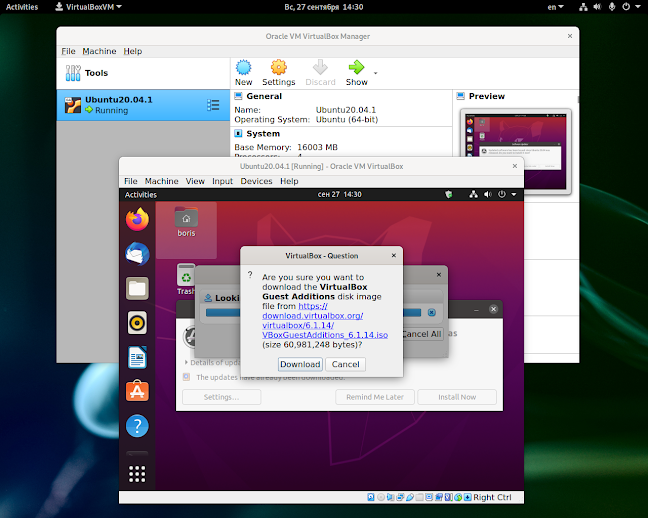
Task: Click the host top bar network icon
Action: pos(583,7)
